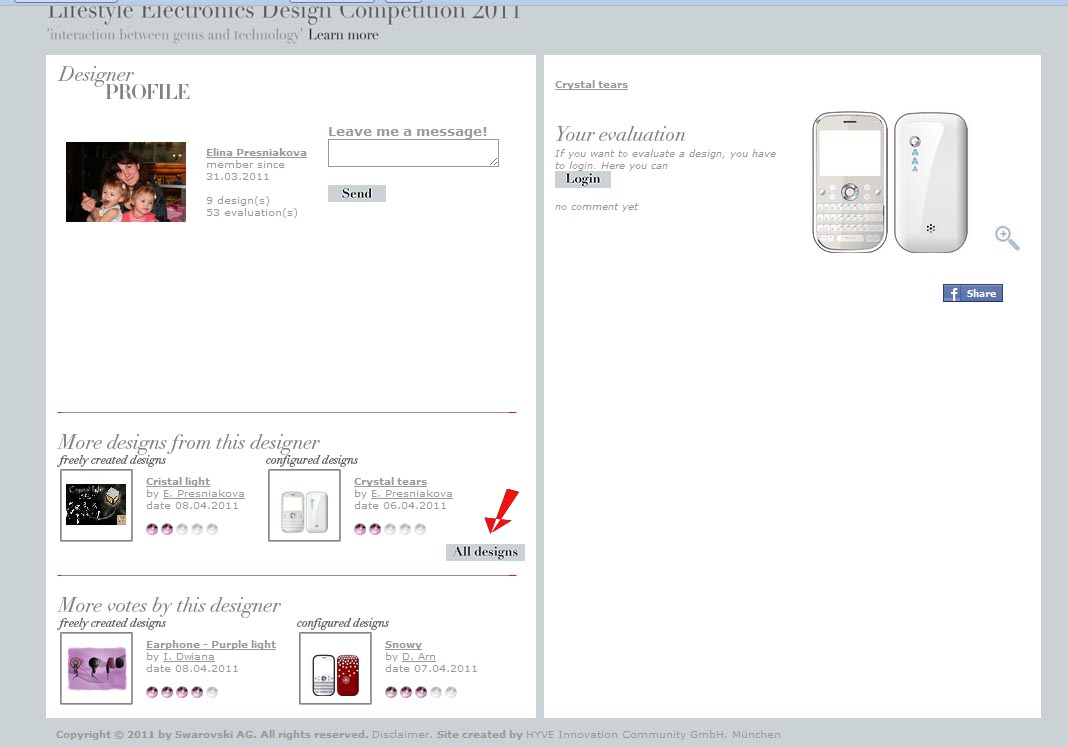
Task: Open the Elina Presniakova profile link
Action: [256, 153]
